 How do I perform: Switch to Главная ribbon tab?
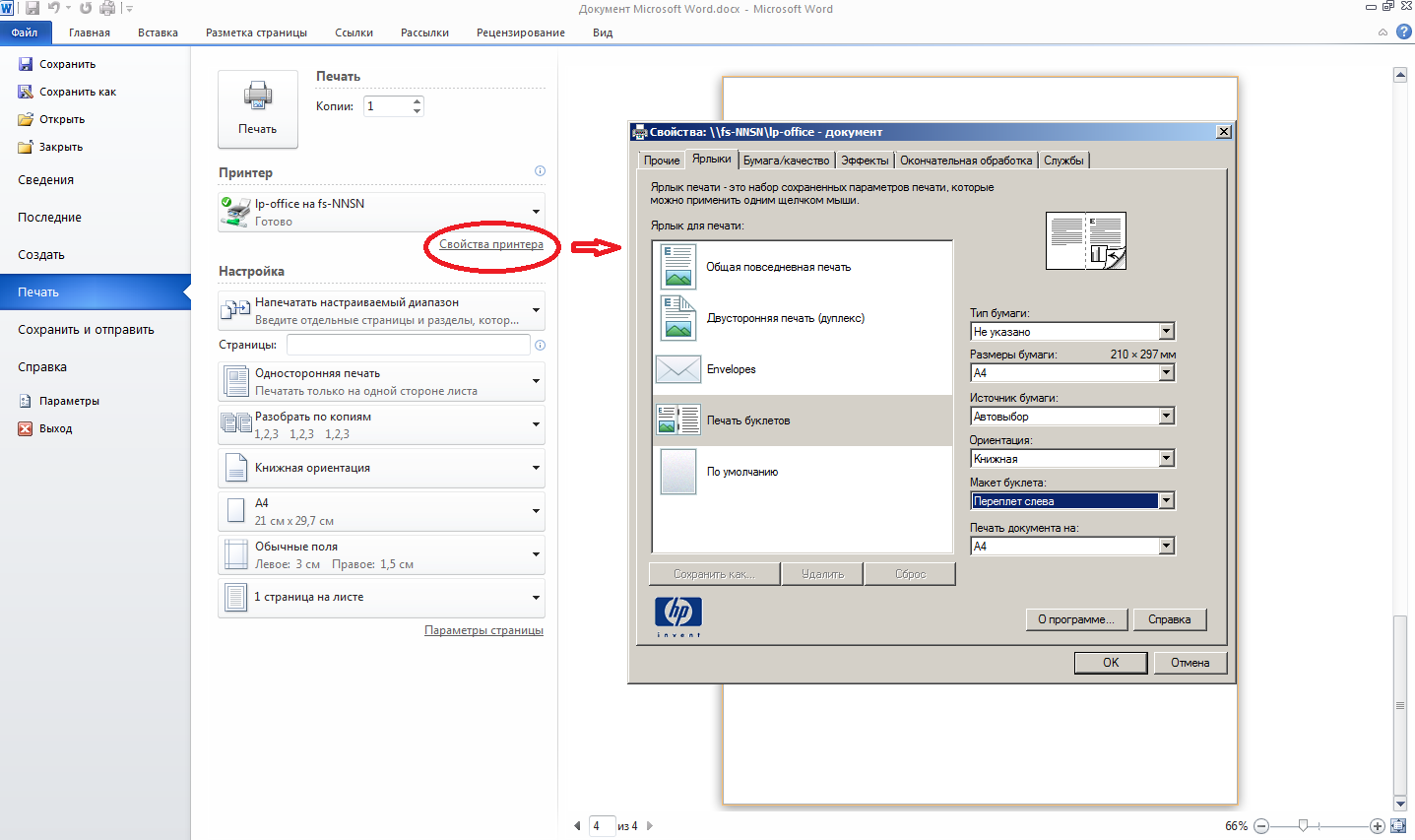[90, 32]
